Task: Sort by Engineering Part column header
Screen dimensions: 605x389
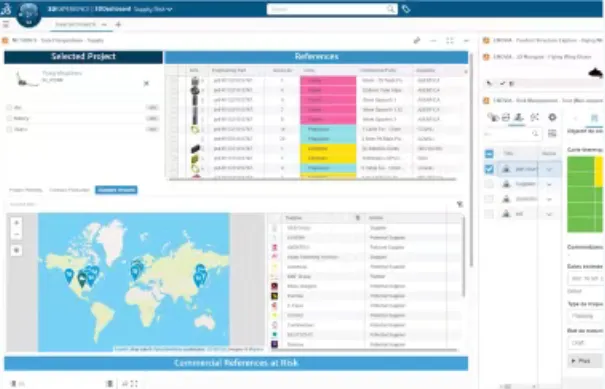Action: 229,70
